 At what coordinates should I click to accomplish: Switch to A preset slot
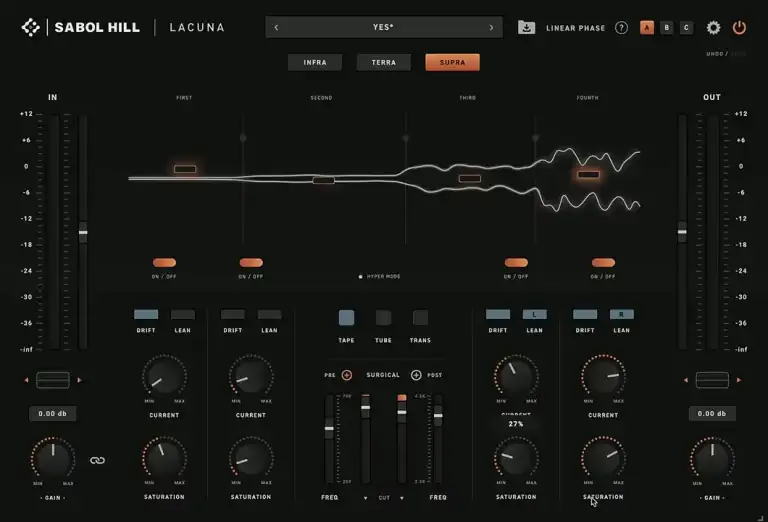(x=647, y=28)
